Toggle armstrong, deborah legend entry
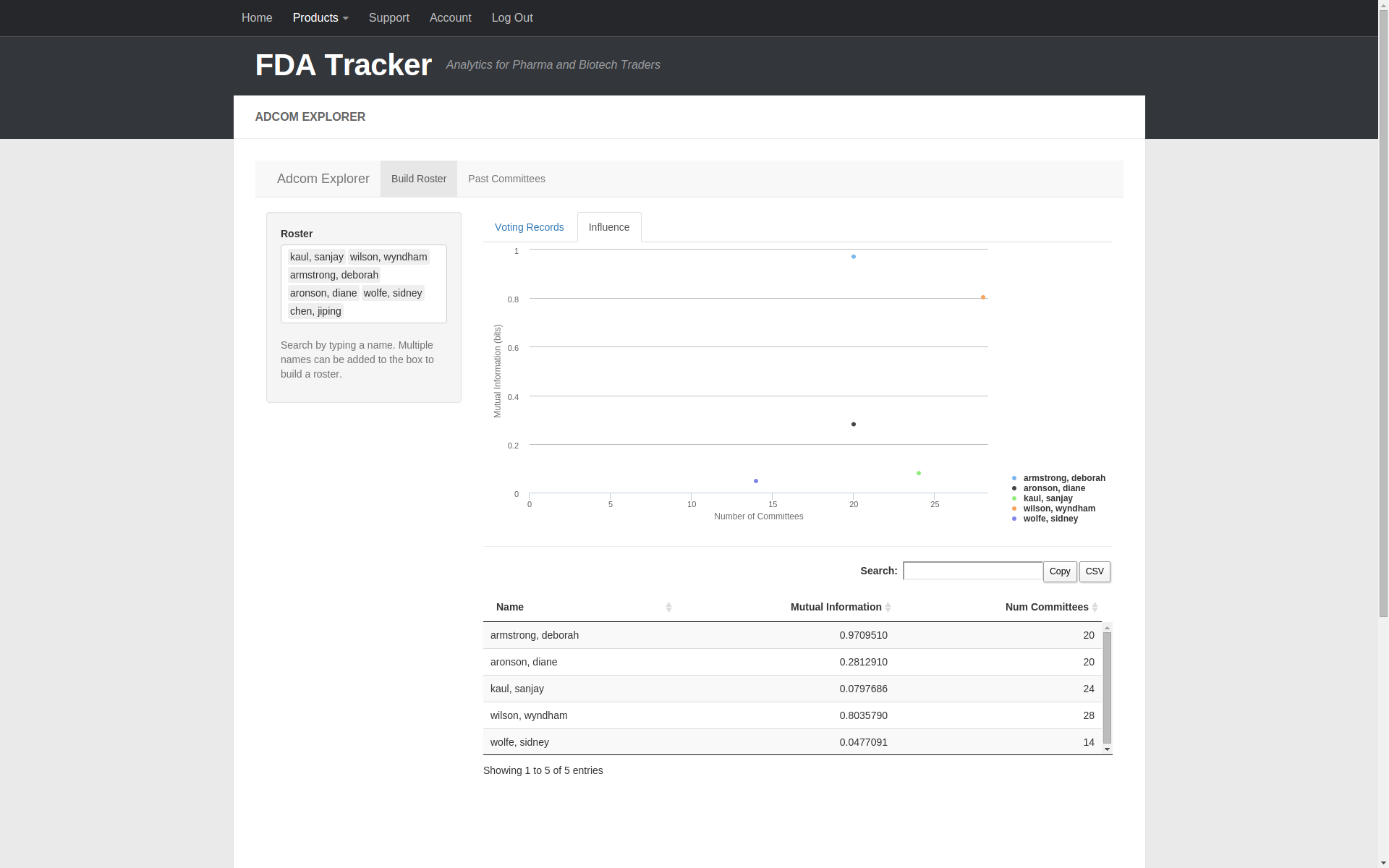This screenshot has width=1389, height=868. pos(1058,478)
